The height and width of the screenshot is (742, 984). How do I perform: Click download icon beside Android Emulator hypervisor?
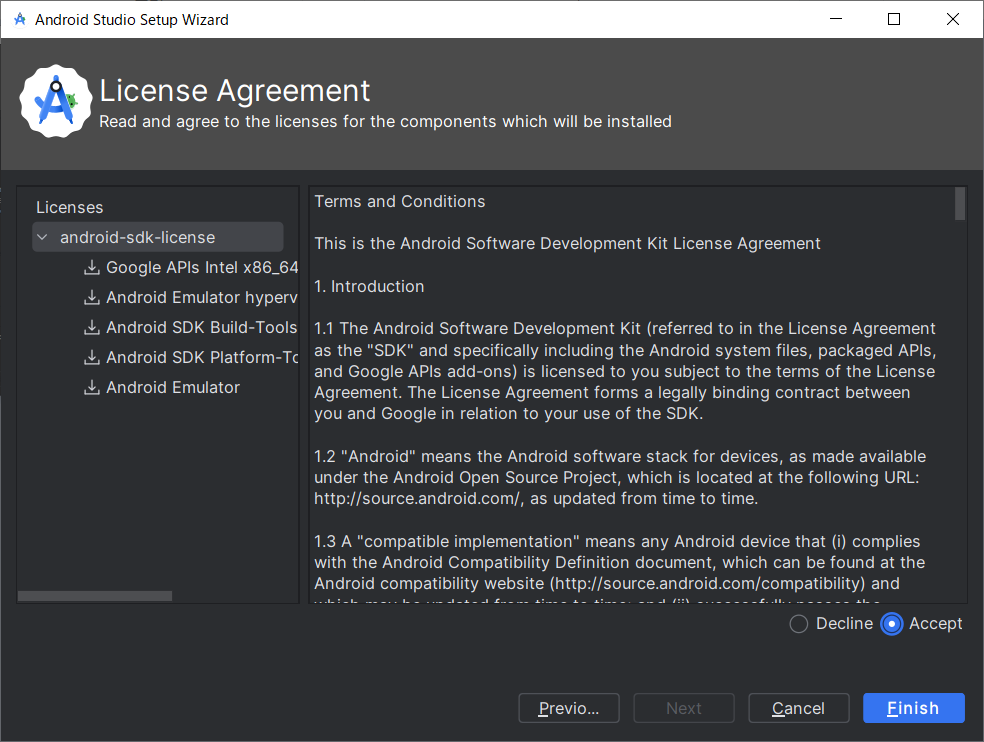coord(92,297)
